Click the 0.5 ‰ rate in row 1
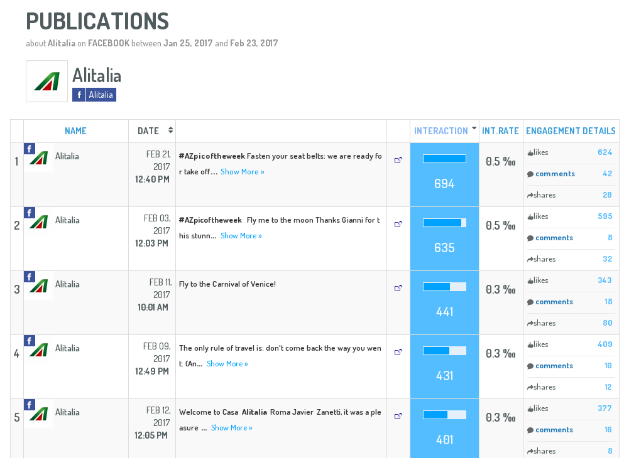 [500, 162]
